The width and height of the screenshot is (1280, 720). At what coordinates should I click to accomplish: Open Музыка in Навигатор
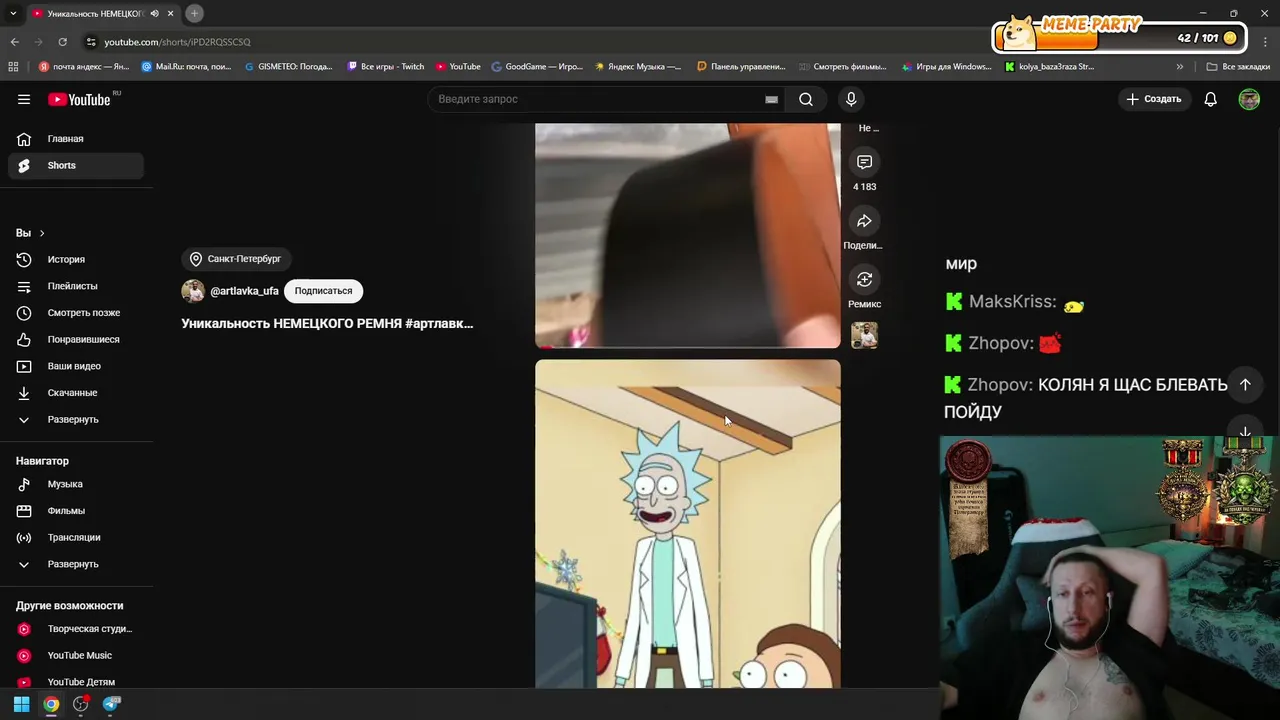[76, 484]
